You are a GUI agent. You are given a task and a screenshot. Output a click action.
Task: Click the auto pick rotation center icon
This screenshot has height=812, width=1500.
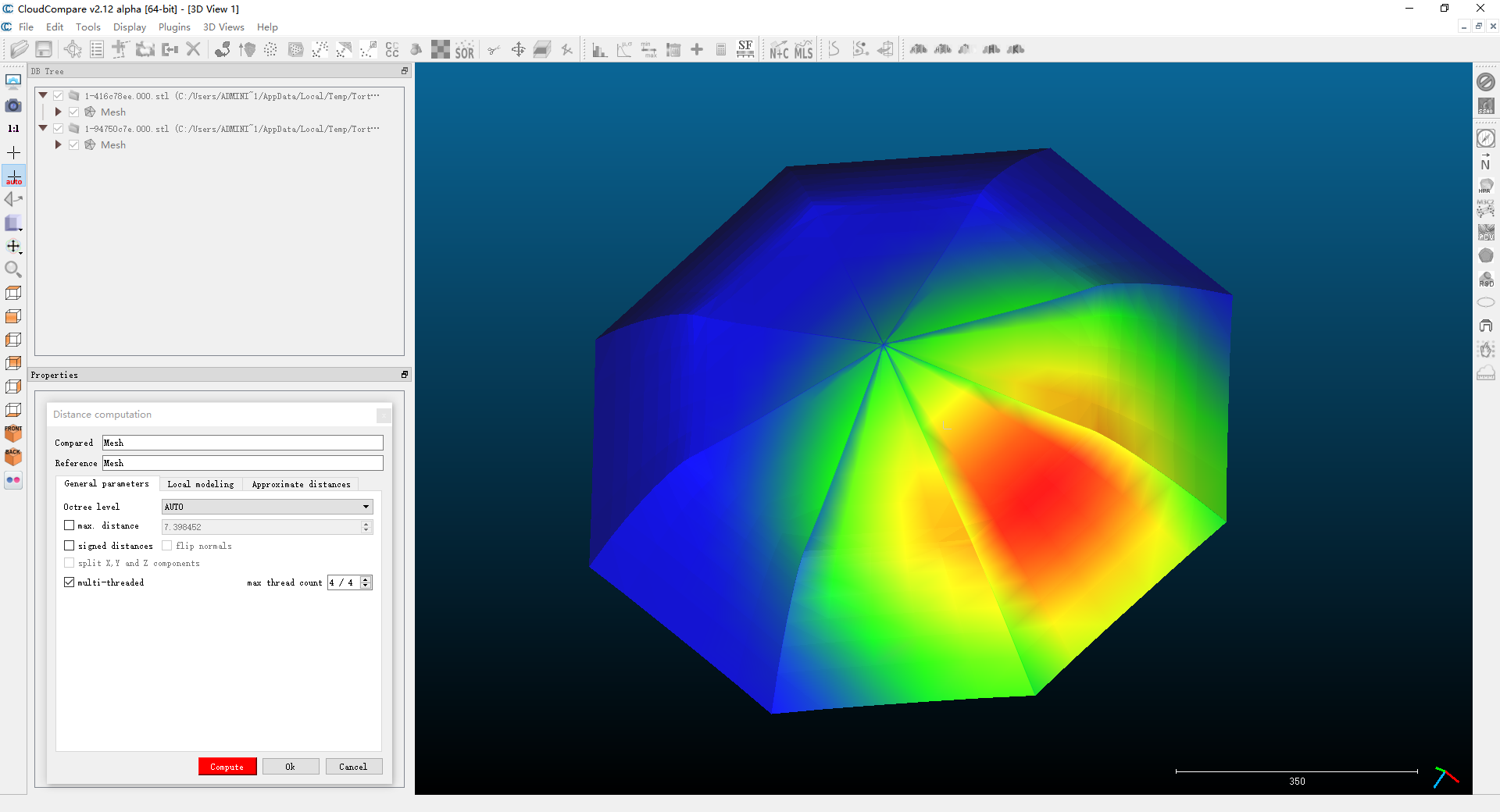(13, 176)
